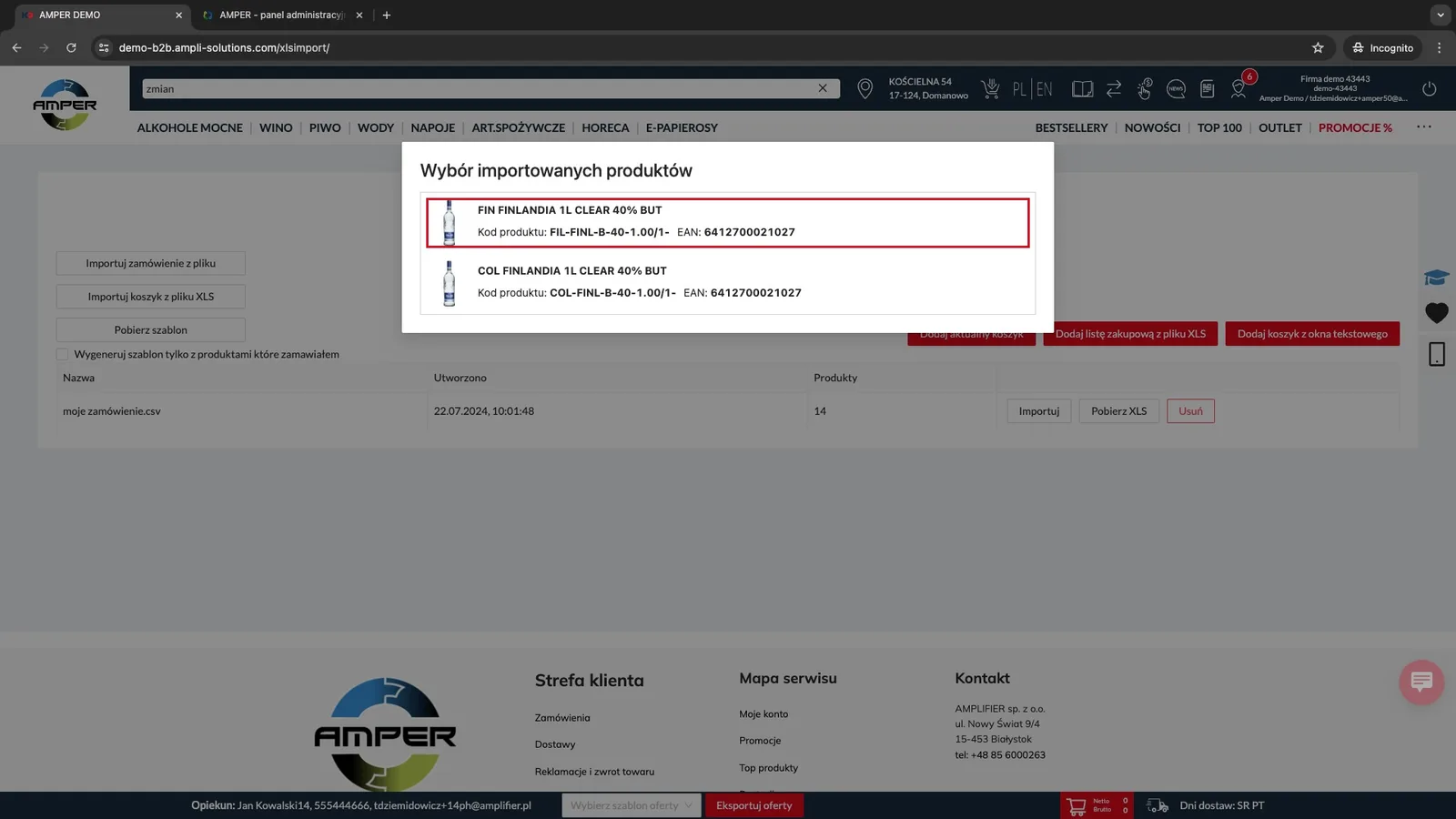The width and height of the screenshot is (1456, 819).
Task: Click the AMPER logo in header
Action: pos(65,105)
